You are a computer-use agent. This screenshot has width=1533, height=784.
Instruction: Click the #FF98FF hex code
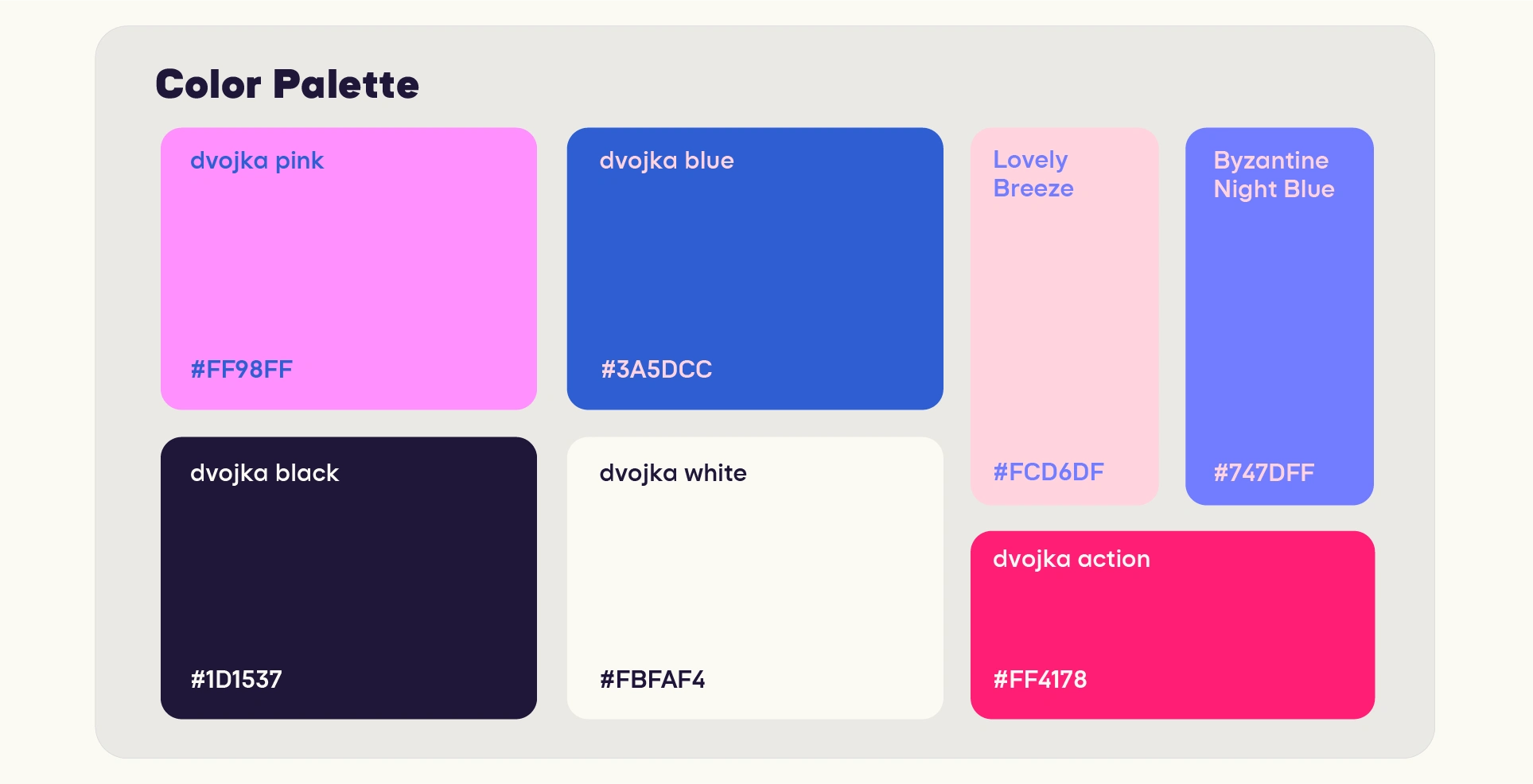pos(242,370)
